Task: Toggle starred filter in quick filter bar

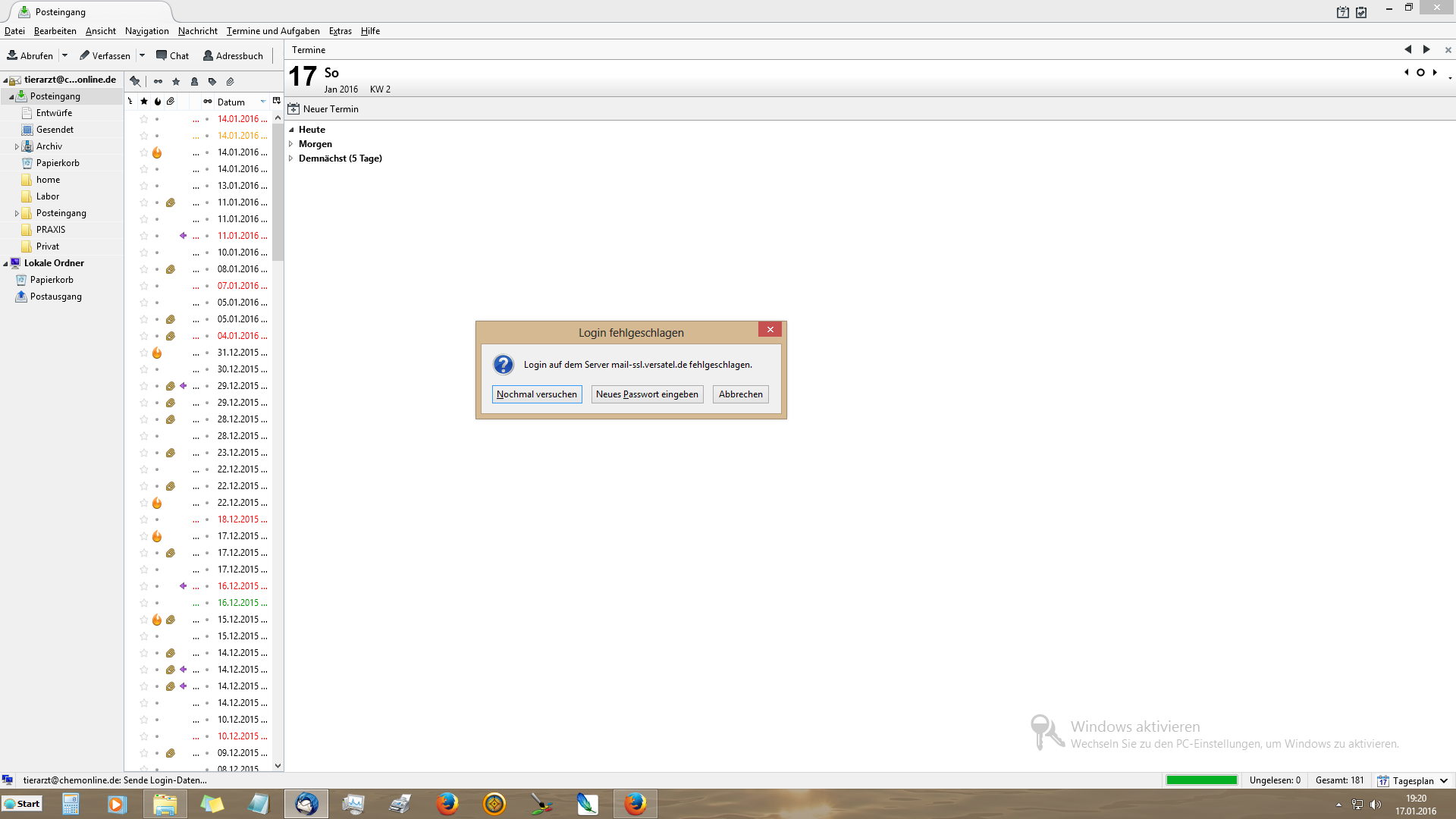Action: (x=176, y=81)
